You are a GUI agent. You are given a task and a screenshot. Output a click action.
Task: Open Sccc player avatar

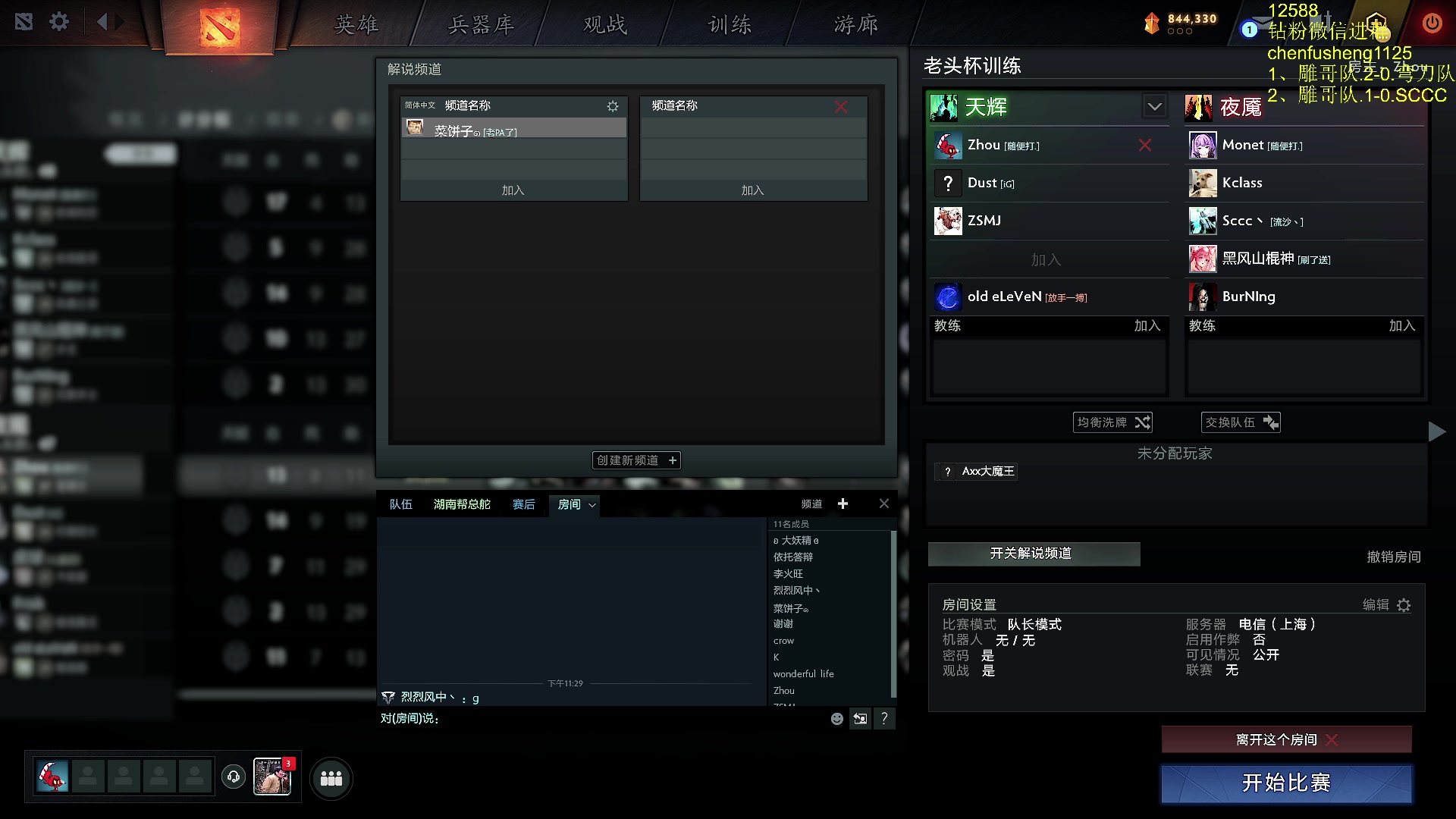[1203, 221]
